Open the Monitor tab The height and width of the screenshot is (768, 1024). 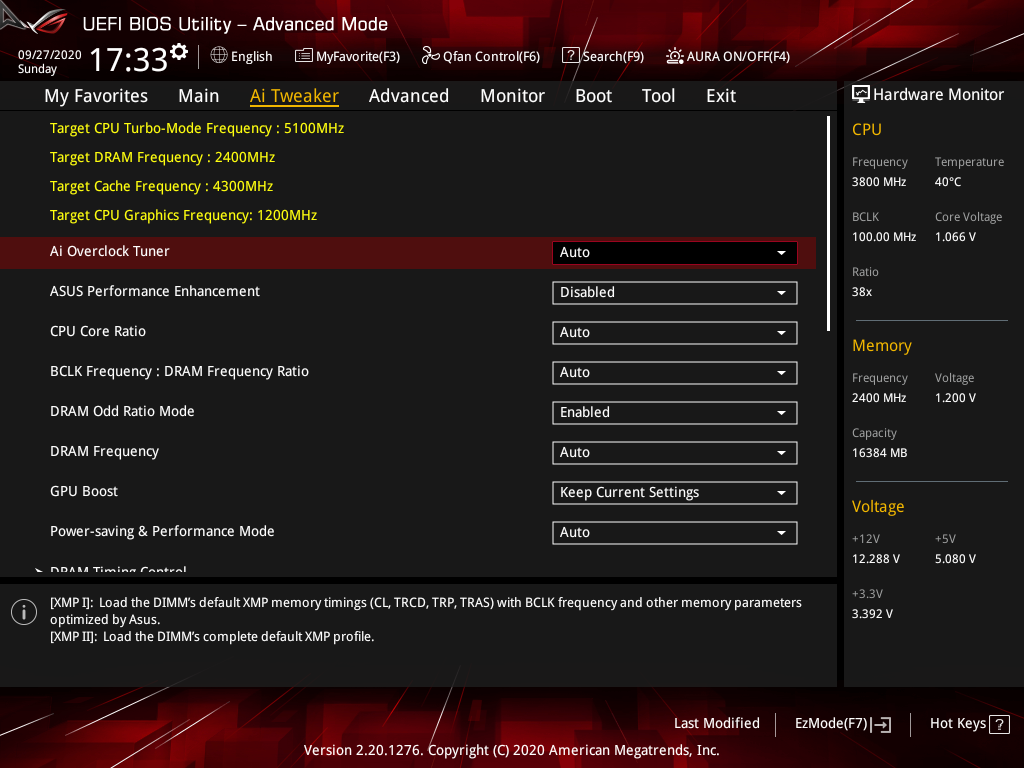(512, 96)
